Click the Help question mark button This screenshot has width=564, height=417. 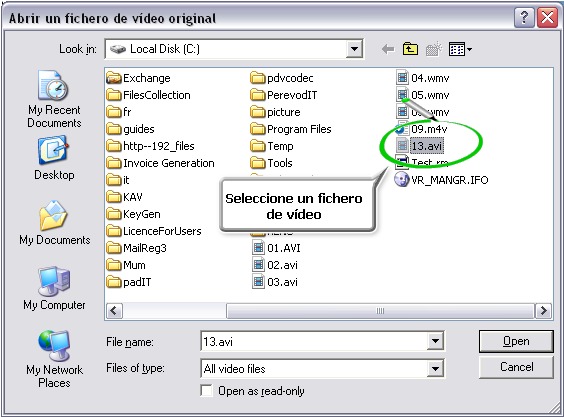click(x=524, y=17)
